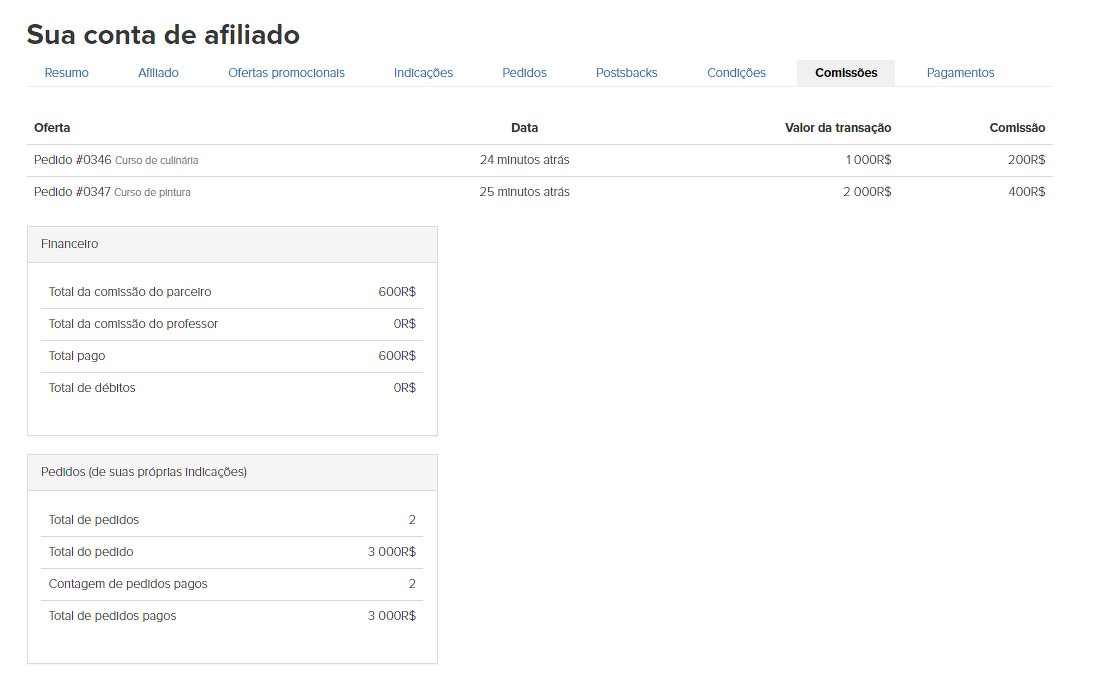Viewport: 1112px width, 698px height.
Task: Open the Resumo tab
Action: point(66,73)
